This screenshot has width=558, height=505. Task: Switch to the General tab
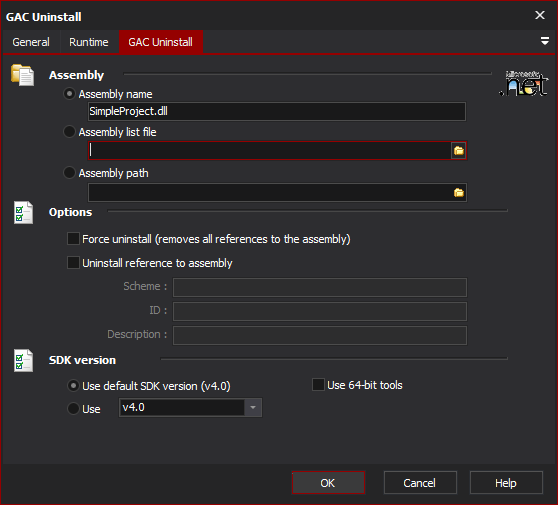[x=31, y=42]
